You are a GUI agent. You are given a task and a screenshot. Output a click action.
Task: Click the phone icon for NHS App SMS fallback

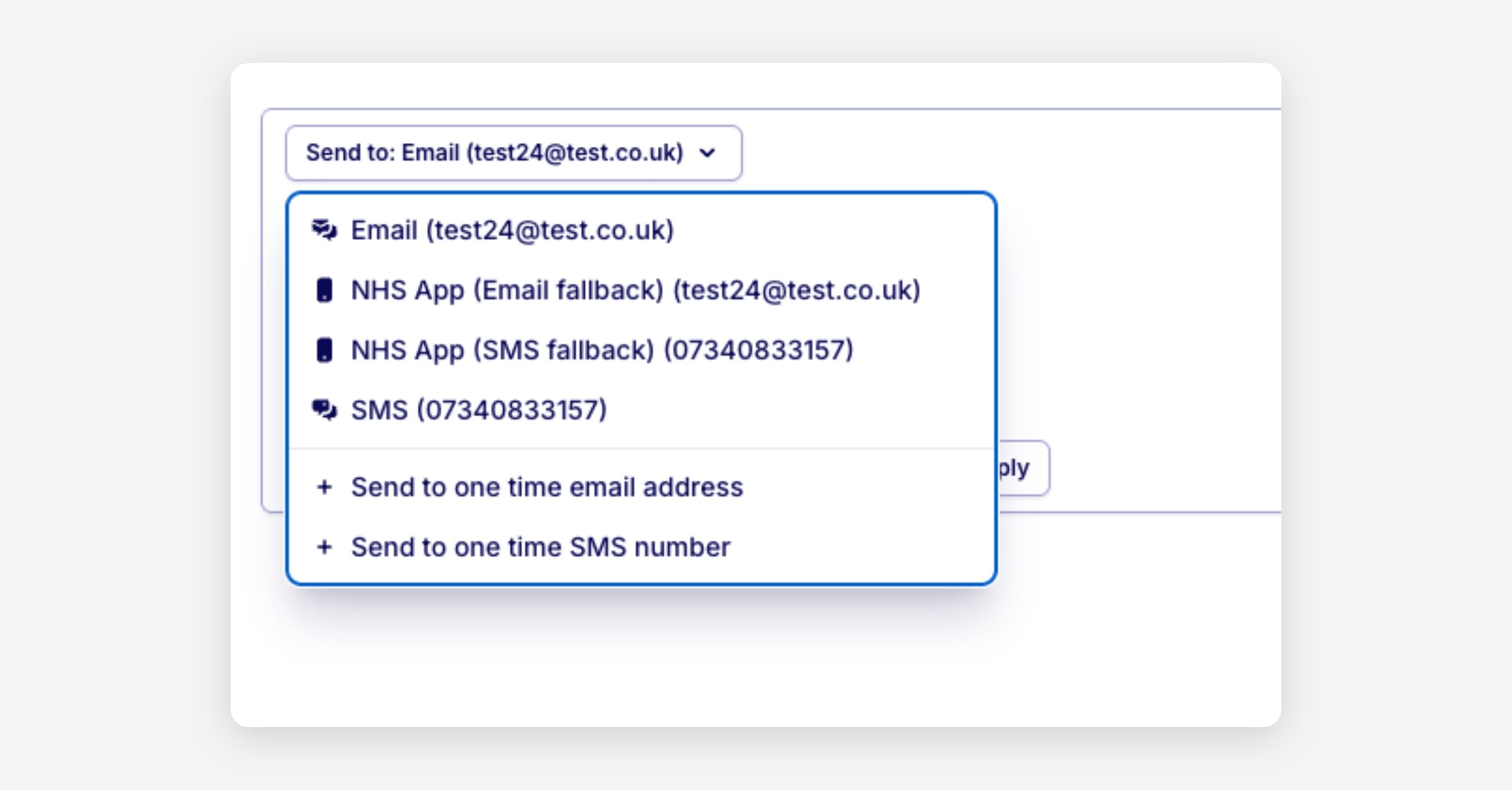324,350
